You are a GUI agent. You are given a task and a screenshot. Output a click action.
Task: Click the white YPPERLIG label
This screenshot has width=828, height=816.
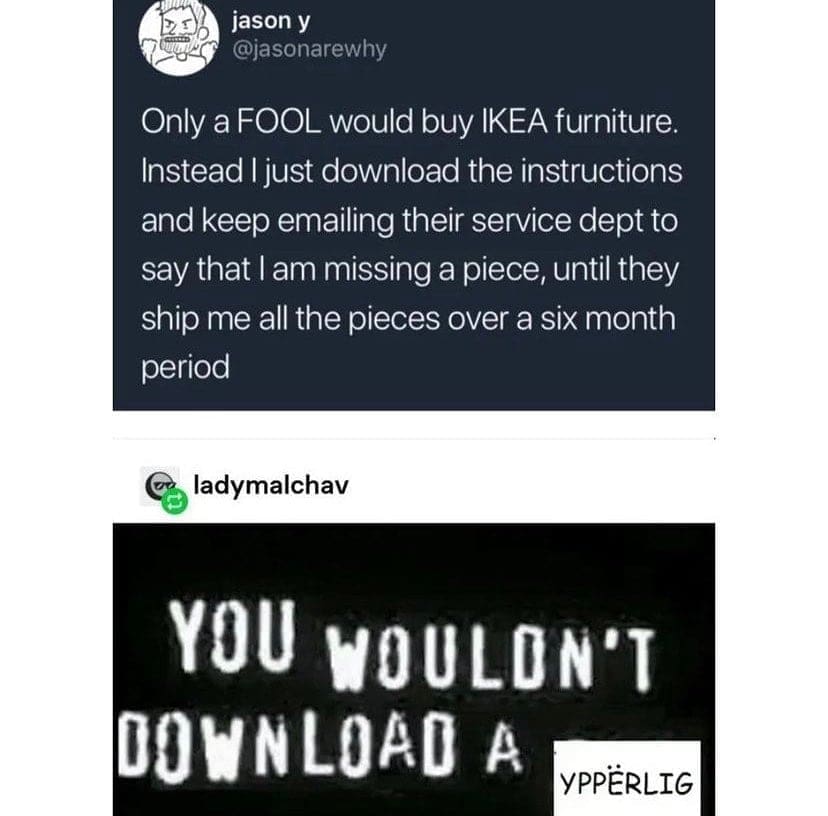627,779
